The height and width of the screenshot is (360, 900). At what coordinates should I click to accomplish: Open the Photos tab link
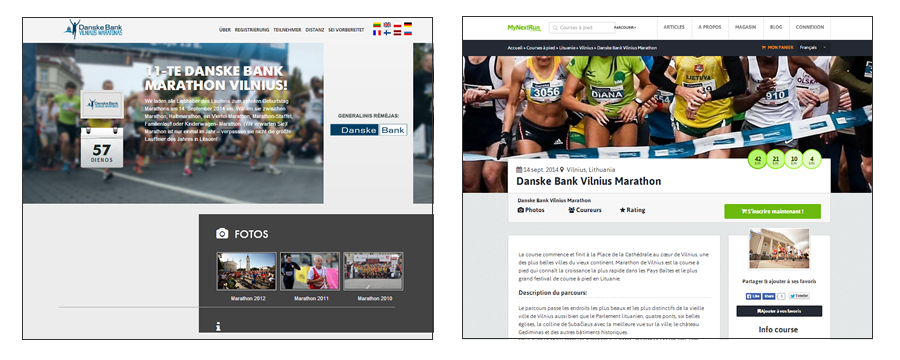tap(531, 210)
